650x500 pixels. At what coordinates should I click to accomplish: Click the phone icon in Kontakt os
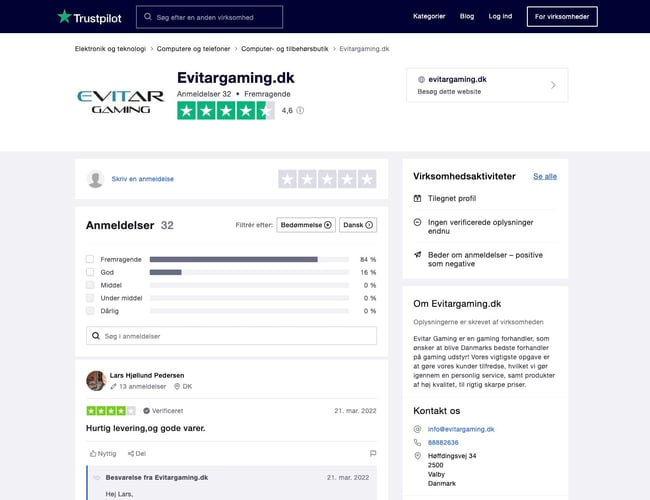coord(417,442)
